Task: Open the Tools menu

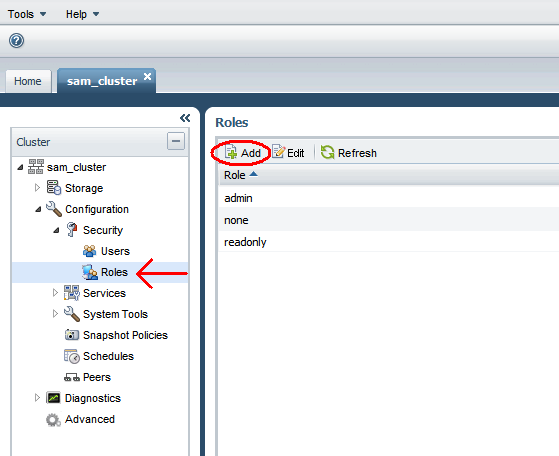Action: click(27, 14)
